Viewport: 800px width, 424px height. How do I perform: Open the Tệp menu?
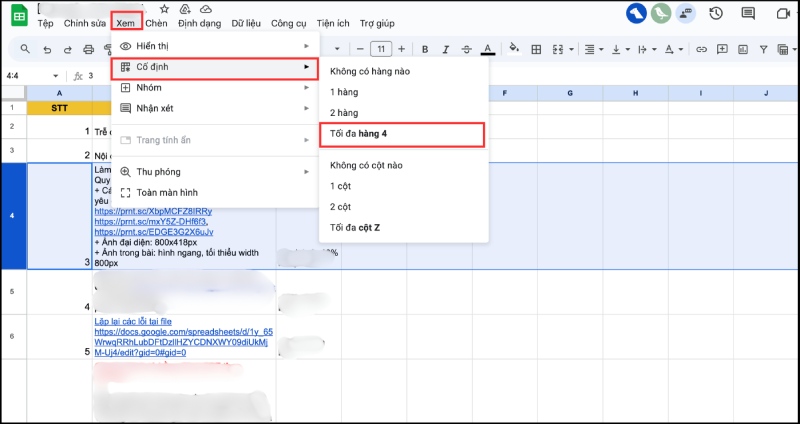pyautogui.click(x=45, y=23)
